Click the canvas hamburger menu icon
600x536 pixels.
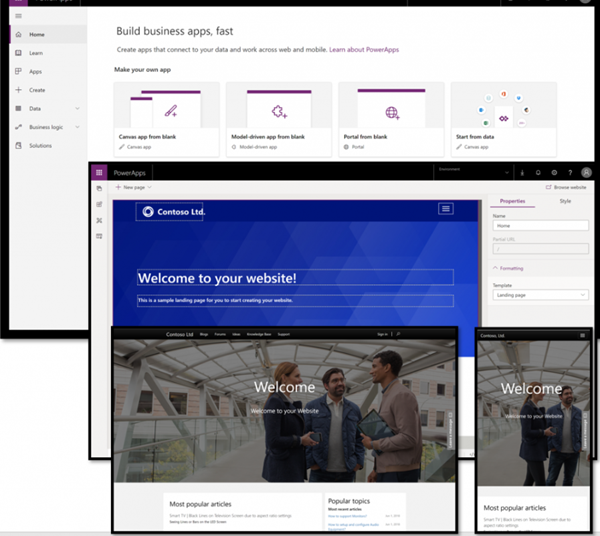point(446,209)
